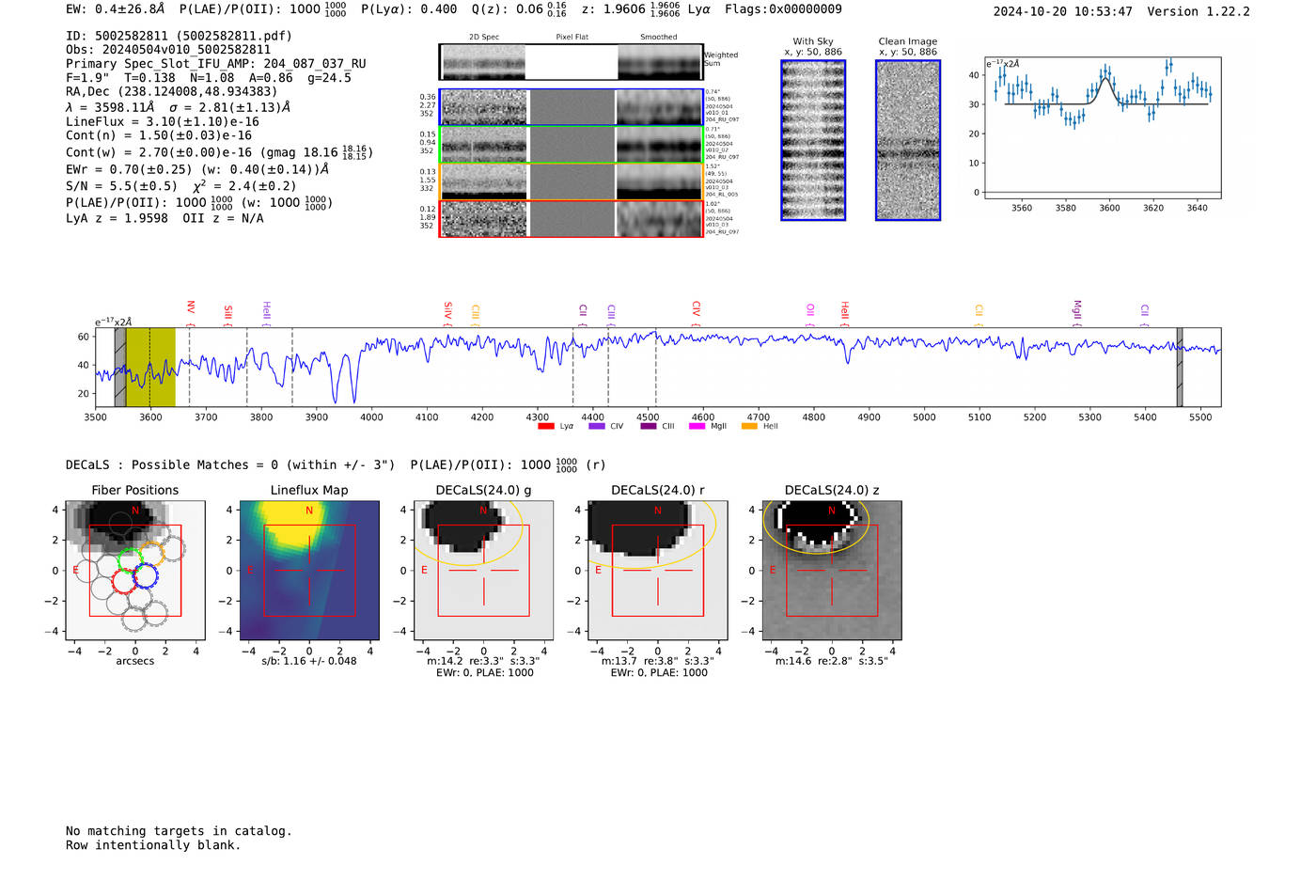Select the magenta OII line marker
The height and width of the screenshot is (896, 1316).
pyautogui.click(x=810, y=310)
